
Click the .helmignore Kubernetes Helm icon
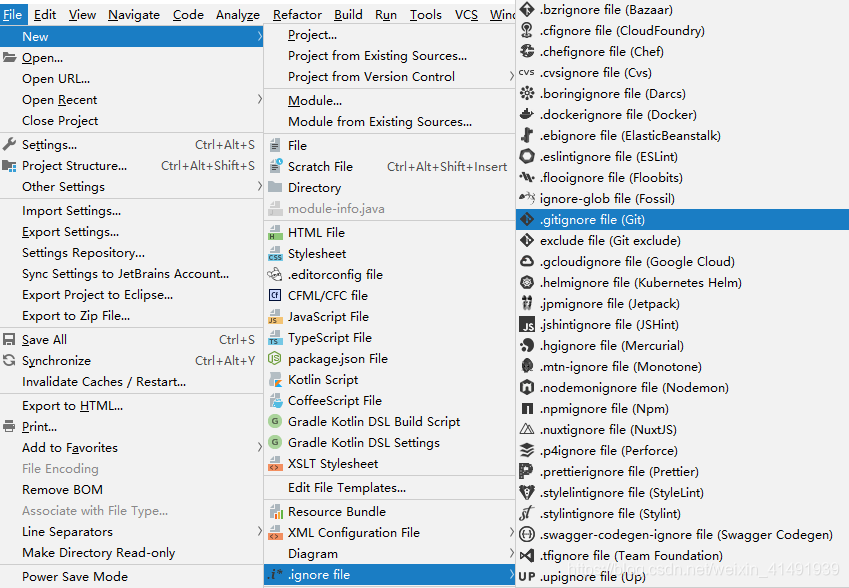527,282
